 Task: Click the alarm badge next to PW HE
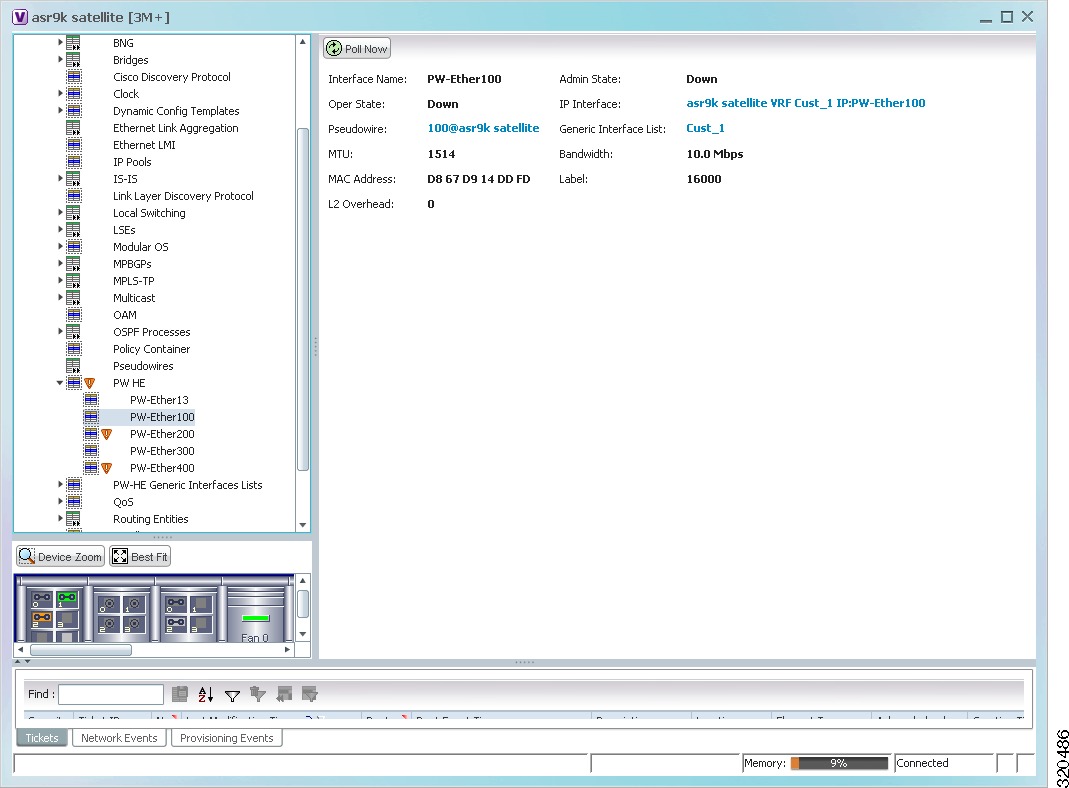pyautogui.click(x=89, y=382)
